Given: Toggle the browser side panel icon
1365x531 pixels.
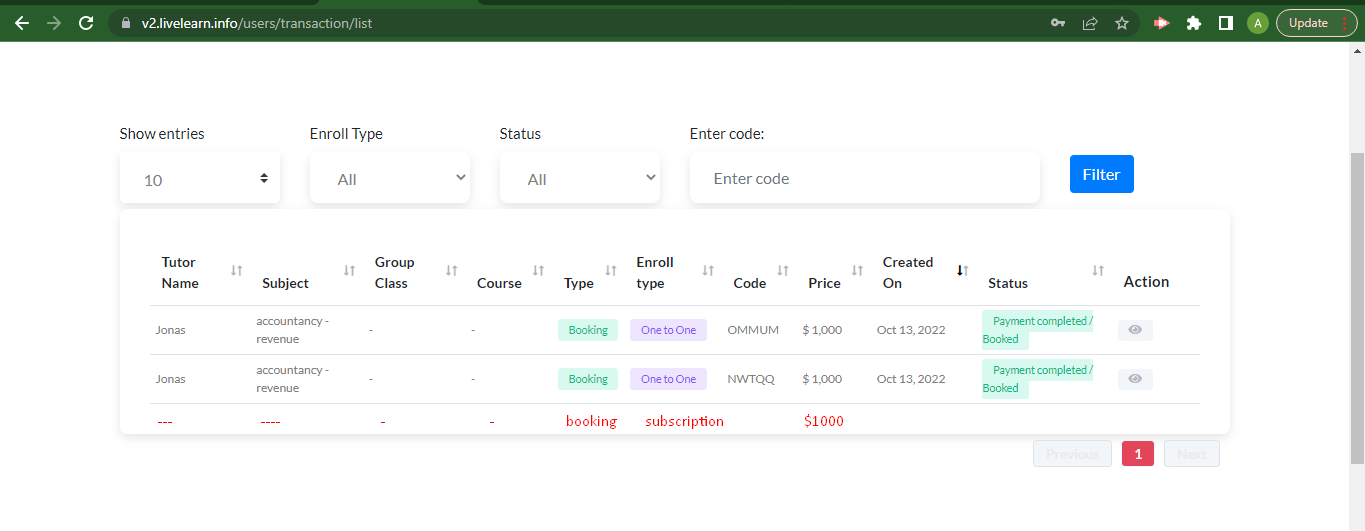Looking at the screenshot, I should pyautogui.click(x=1226, y=23).
